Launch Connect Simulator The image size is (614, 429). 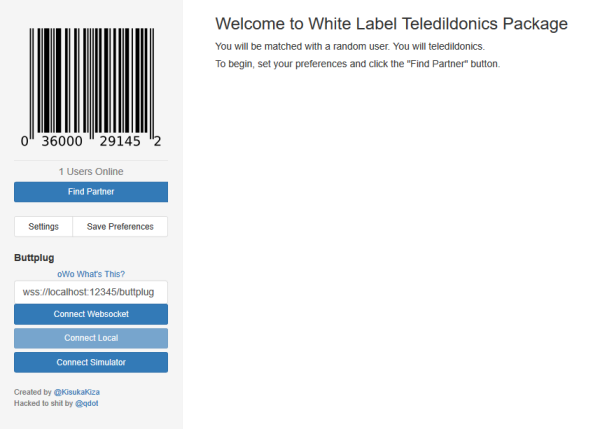[x=91, y=362]
